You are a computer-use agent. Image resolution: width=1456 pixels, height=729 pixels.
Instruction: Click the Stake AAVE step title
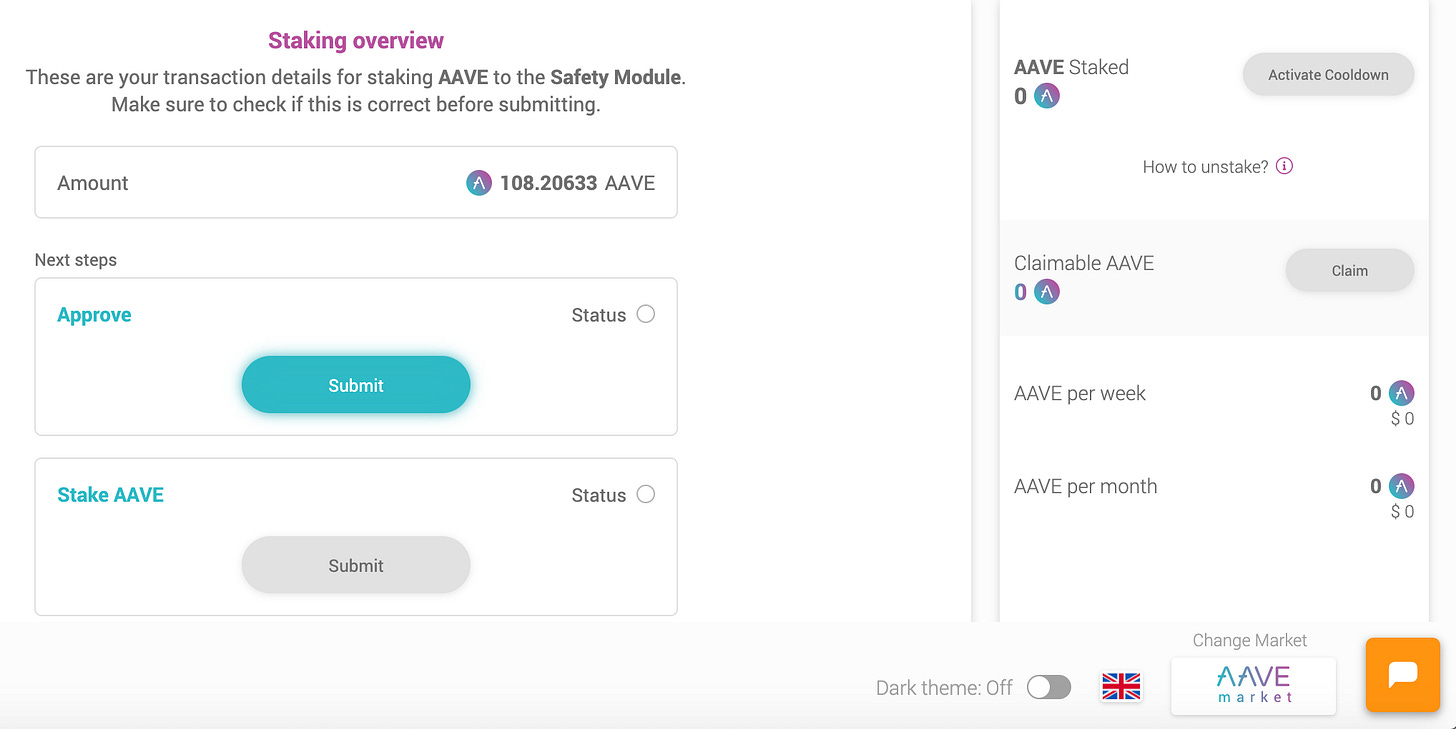pos(110,495)
